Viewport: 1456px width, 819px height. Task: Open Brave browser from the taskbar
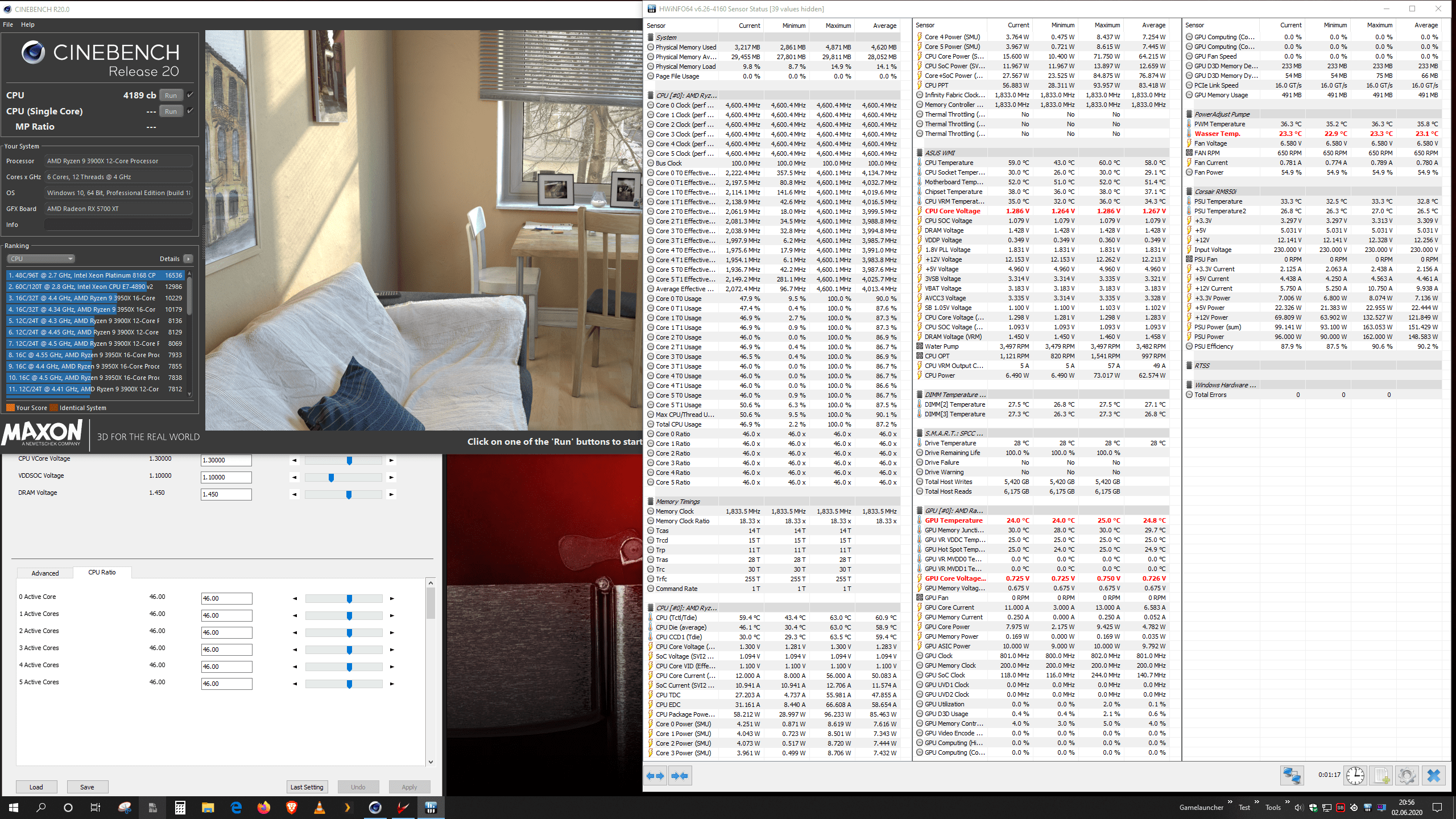[x=292, y=808]
